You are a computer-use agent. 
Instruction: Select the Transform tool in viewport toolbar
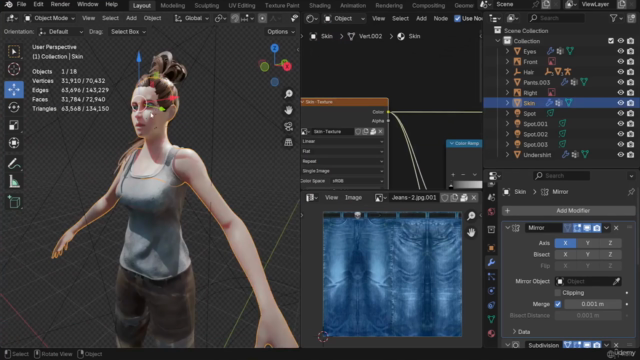tap(14, 143)
